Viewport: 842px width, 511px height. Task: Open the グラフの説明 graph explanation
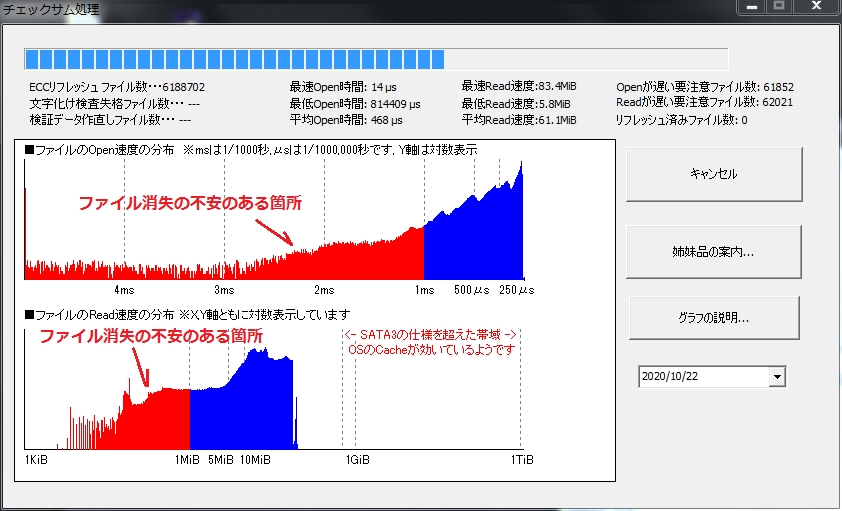713,319
